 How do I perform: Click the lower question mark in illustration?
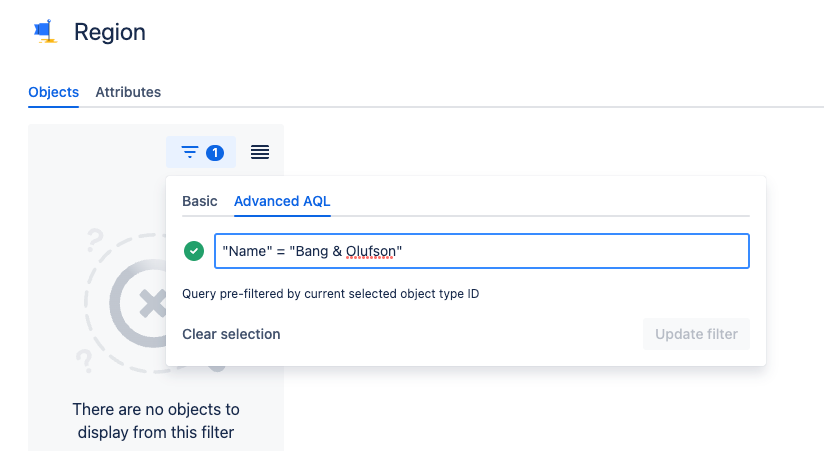coord(84,358)
